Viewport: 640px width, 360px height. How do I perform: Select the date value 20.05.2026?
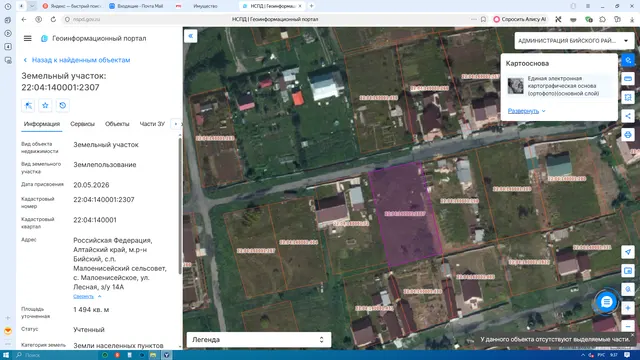(91, 185)
